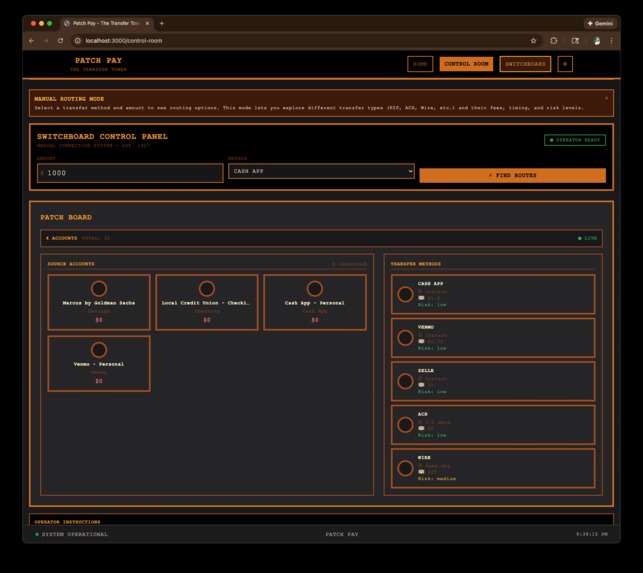The width and height of the screenshot is (643, 573).
Task: Click the browser profile avatar
Action: coord(597,41)
